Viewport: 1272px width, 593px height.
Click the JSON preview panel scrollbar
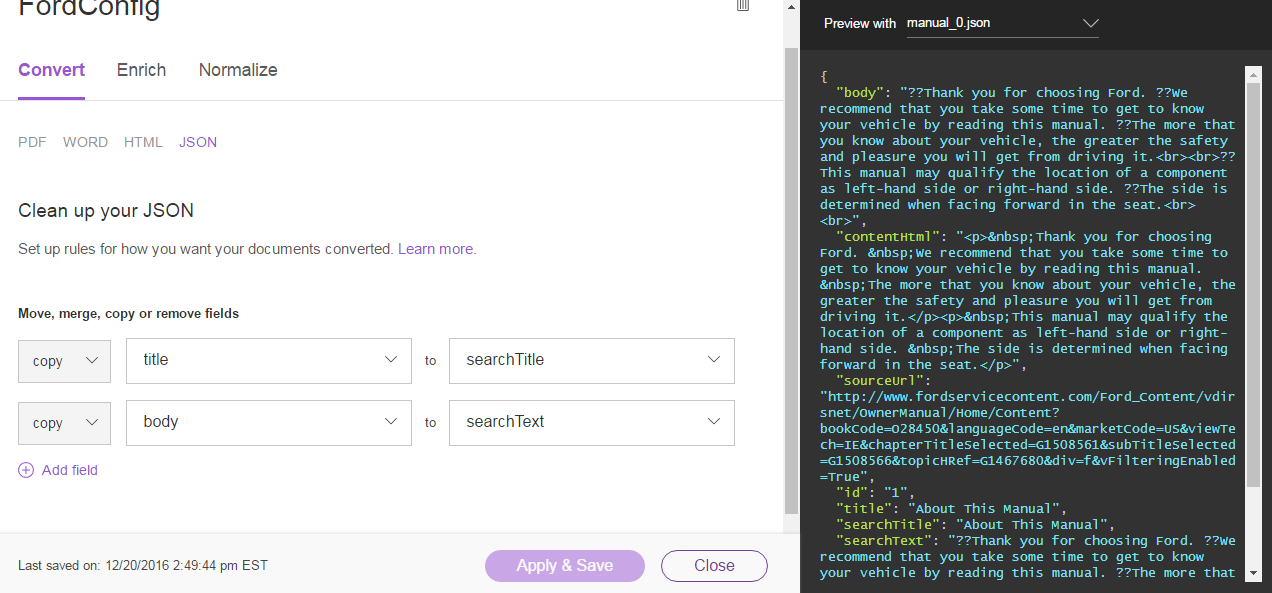tap(1253, 284)
